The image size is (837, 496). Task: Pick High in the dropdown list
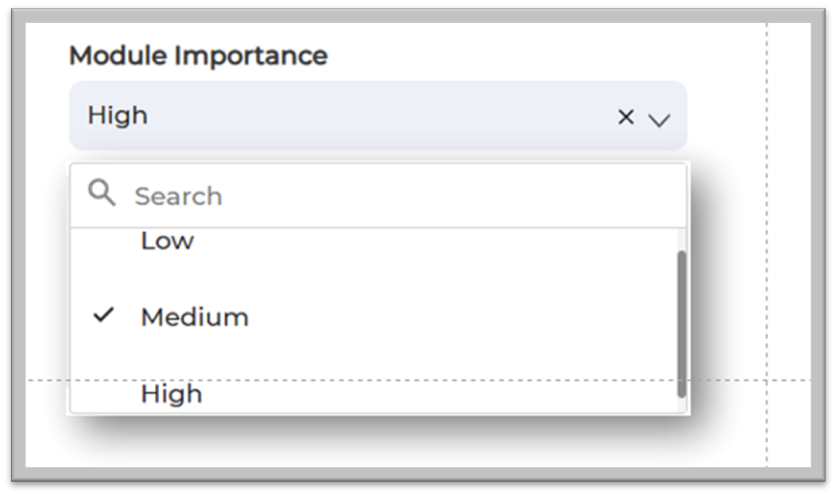point(171,395)
